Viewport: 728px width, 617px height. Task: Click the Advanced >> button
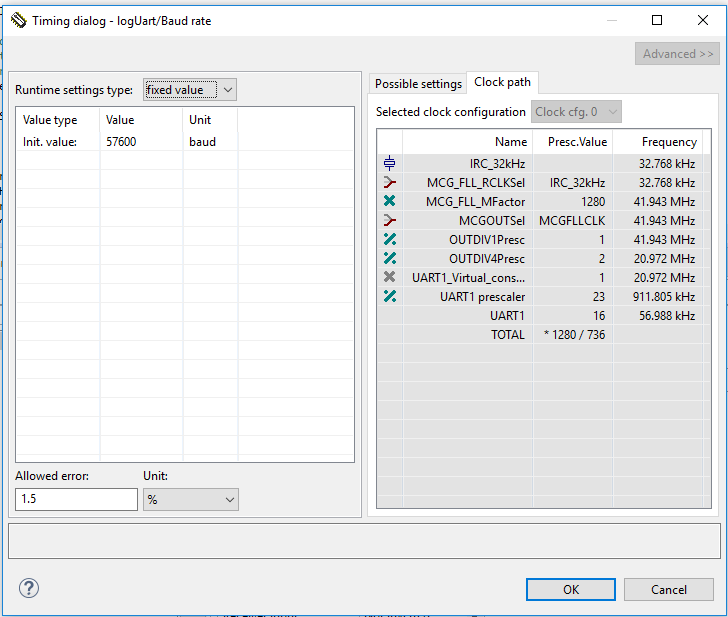coord(677,54)
